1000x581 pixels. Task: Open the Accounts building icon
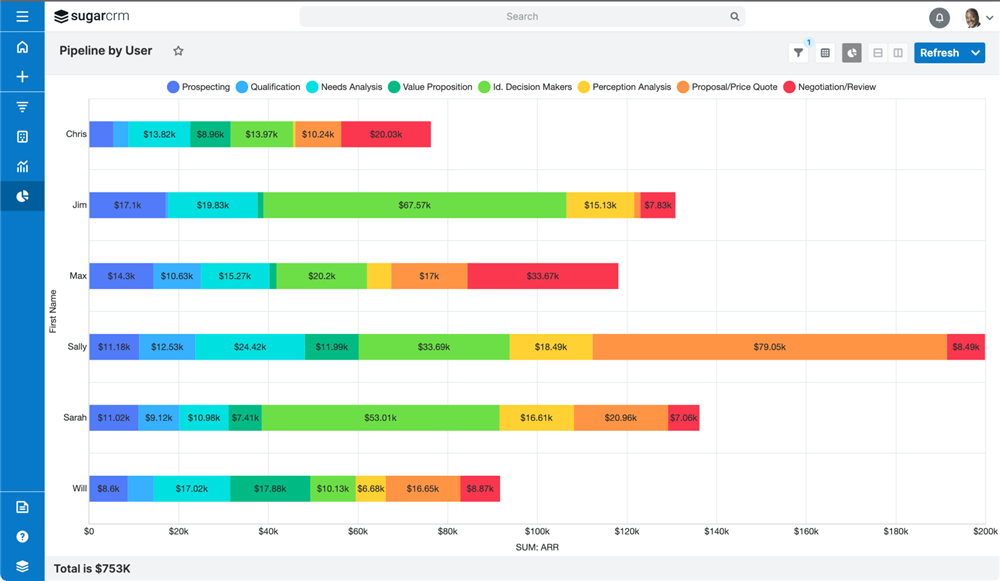22,137
